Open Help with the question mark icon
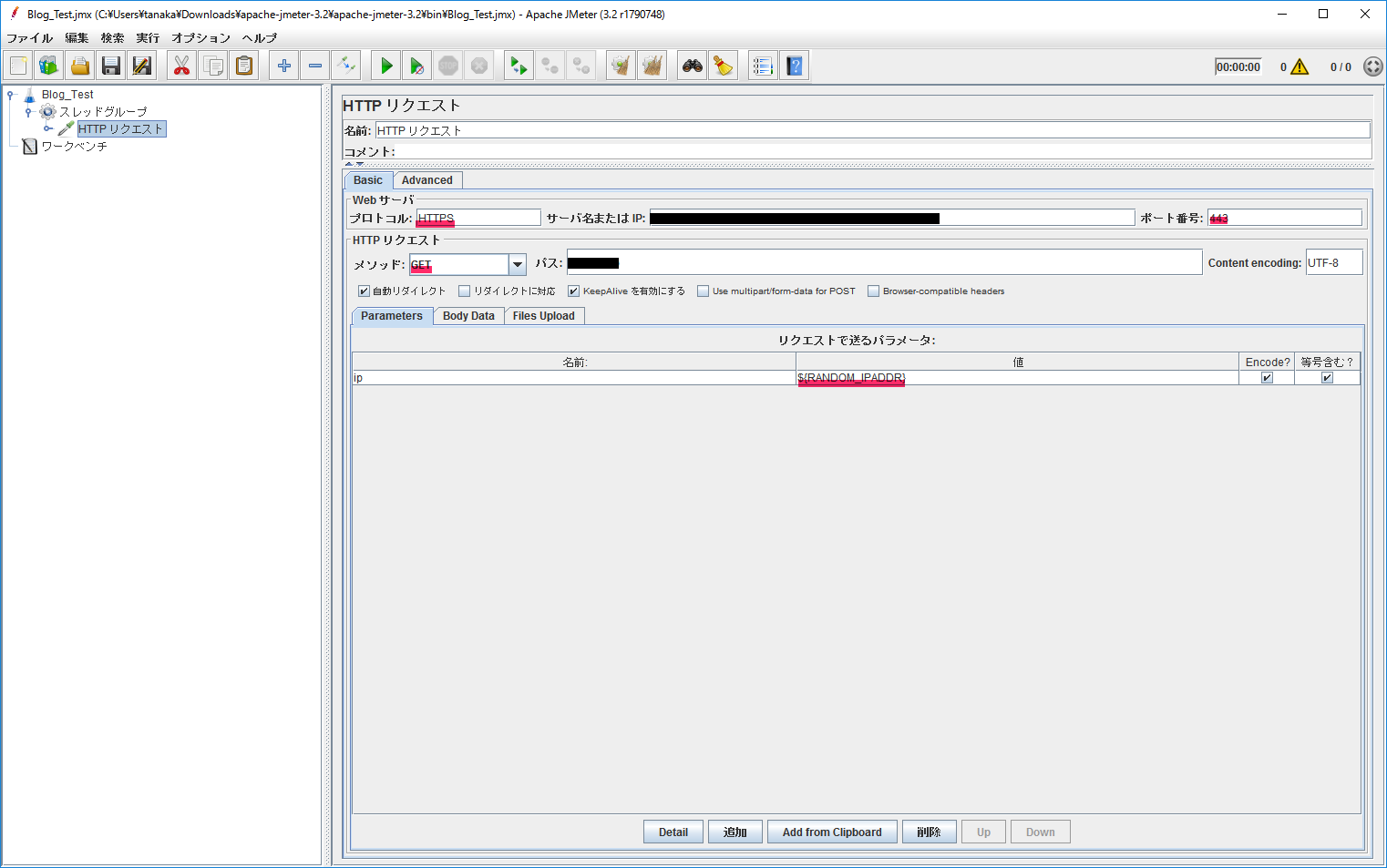Image resolution: width=1387 pixels, height=868 pixels. coord(795,66)
